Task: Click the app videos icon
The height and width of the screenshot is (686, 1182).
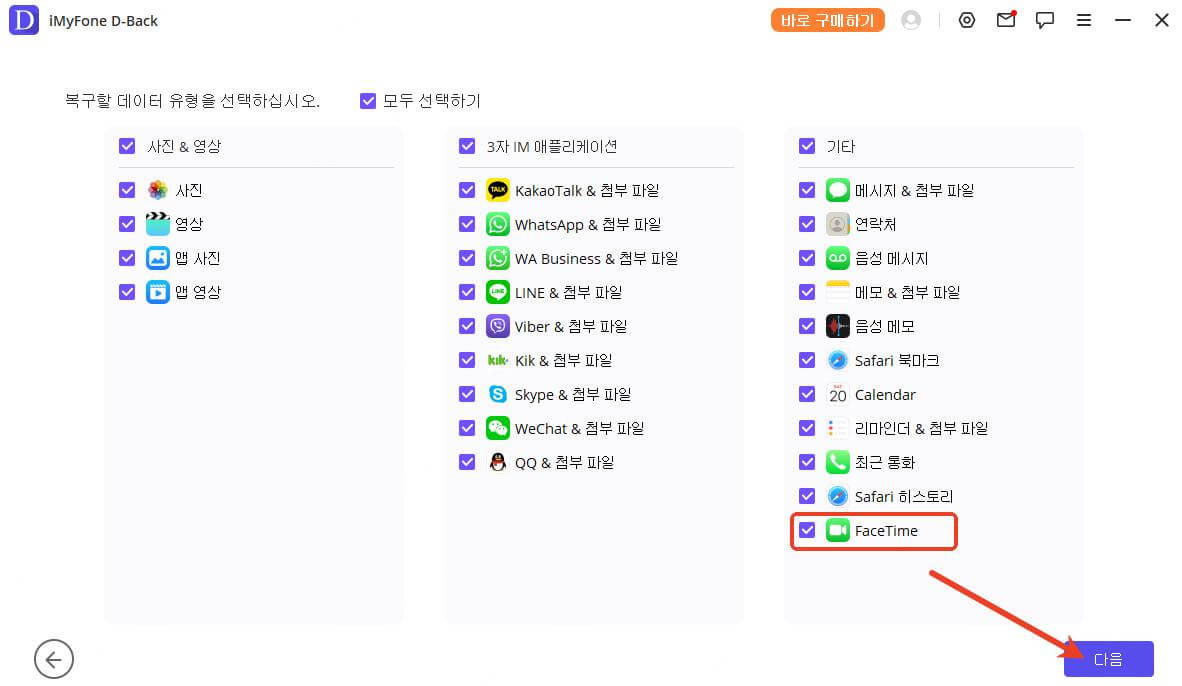Action: click(158, 292)
